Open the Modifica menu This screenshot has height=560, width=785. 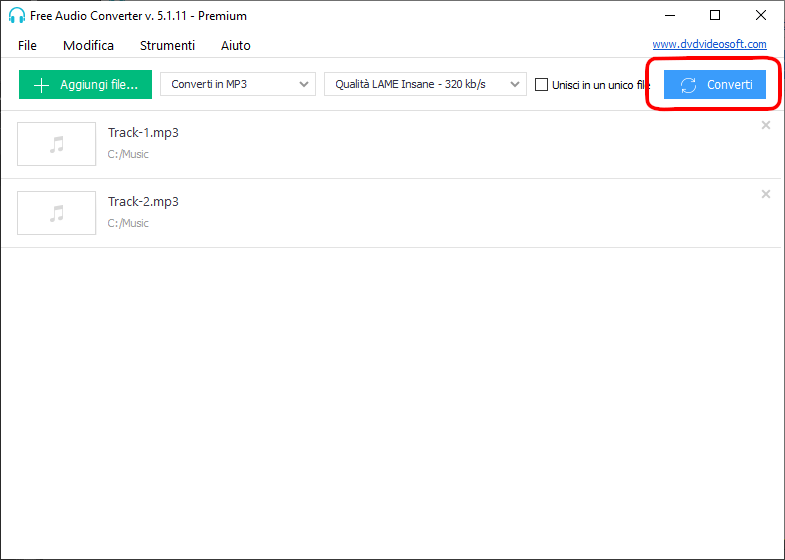tap(88, 46)
